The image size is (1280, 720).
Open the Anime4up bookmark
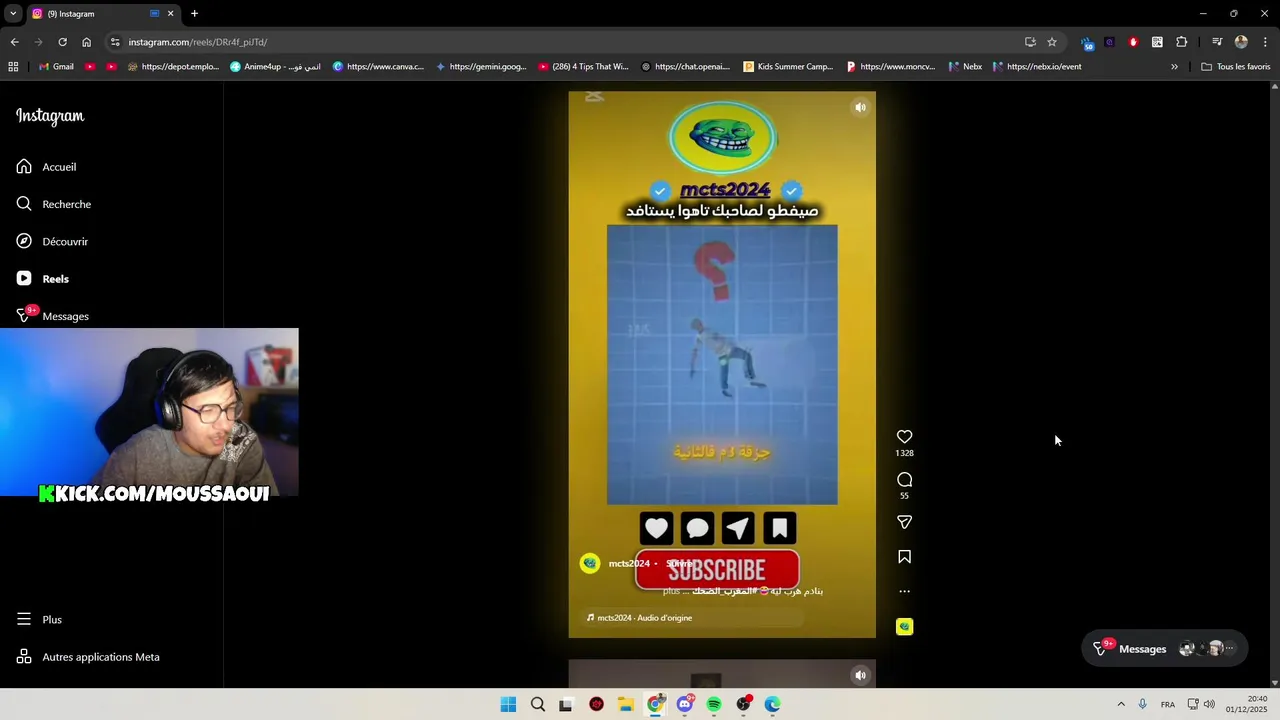275,67
